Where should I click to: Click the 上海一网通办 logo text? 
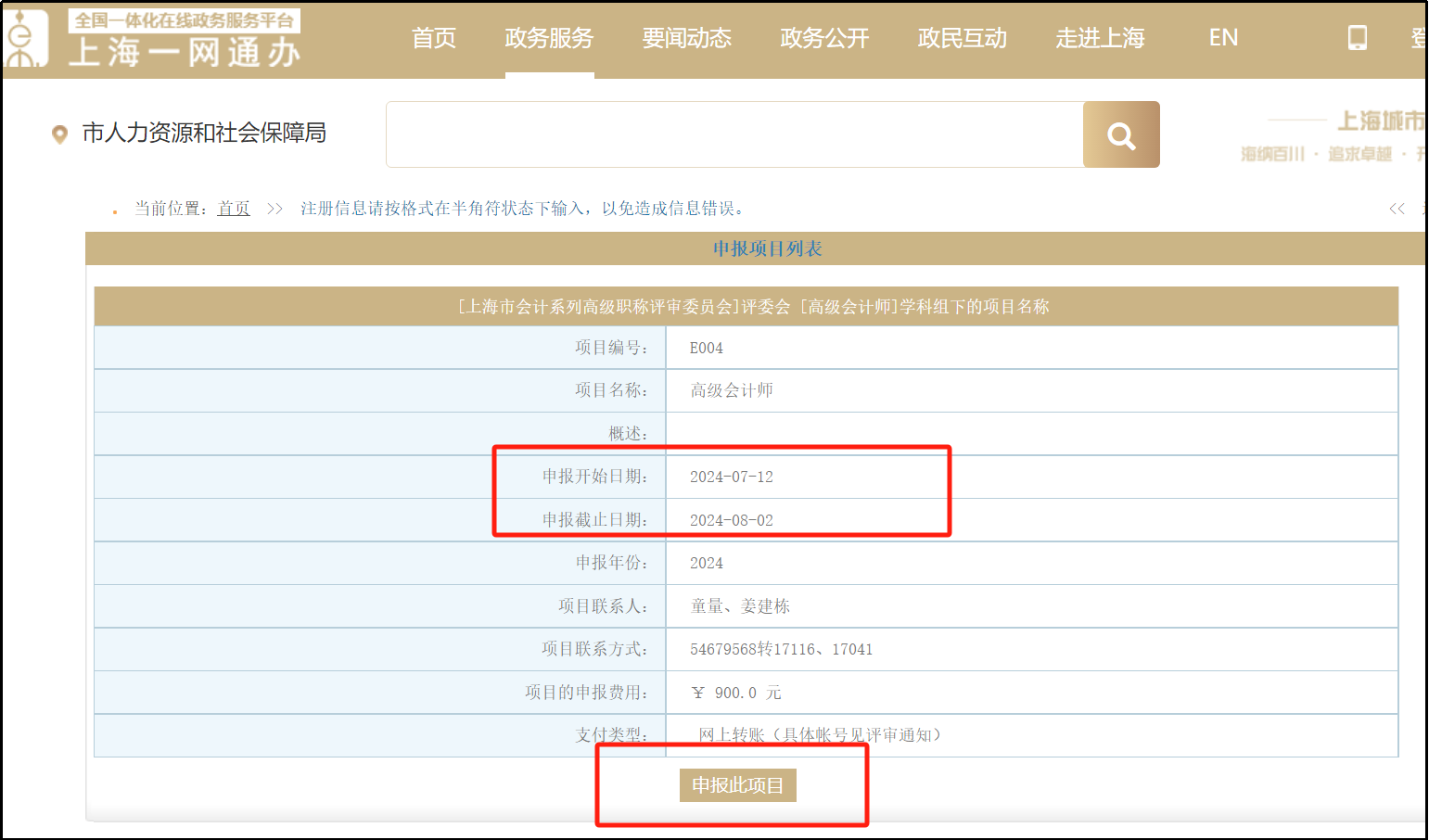[x=185, y=52]
